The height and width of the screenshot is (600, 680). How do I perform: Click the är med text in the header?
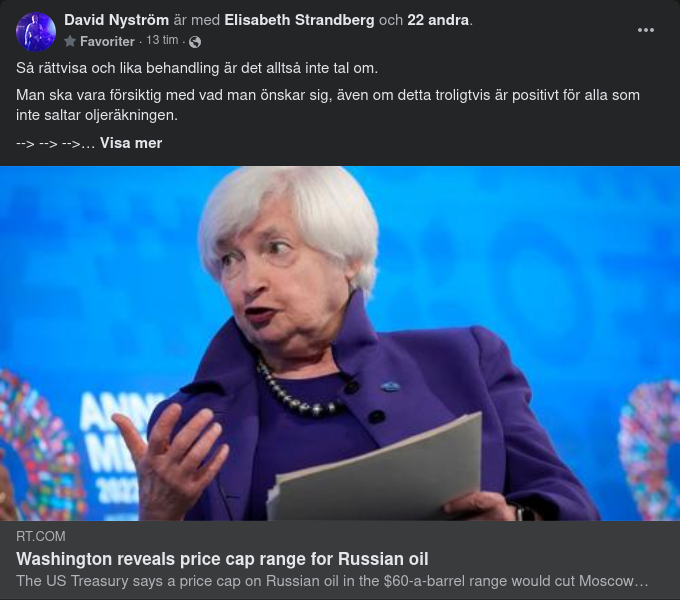[196, 20]
